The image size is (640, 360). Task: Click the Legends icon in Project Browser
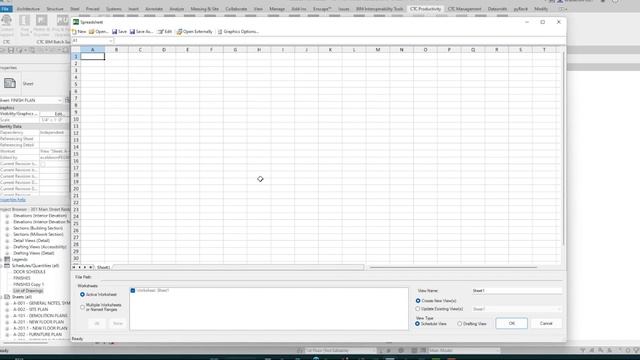[7, 259]
